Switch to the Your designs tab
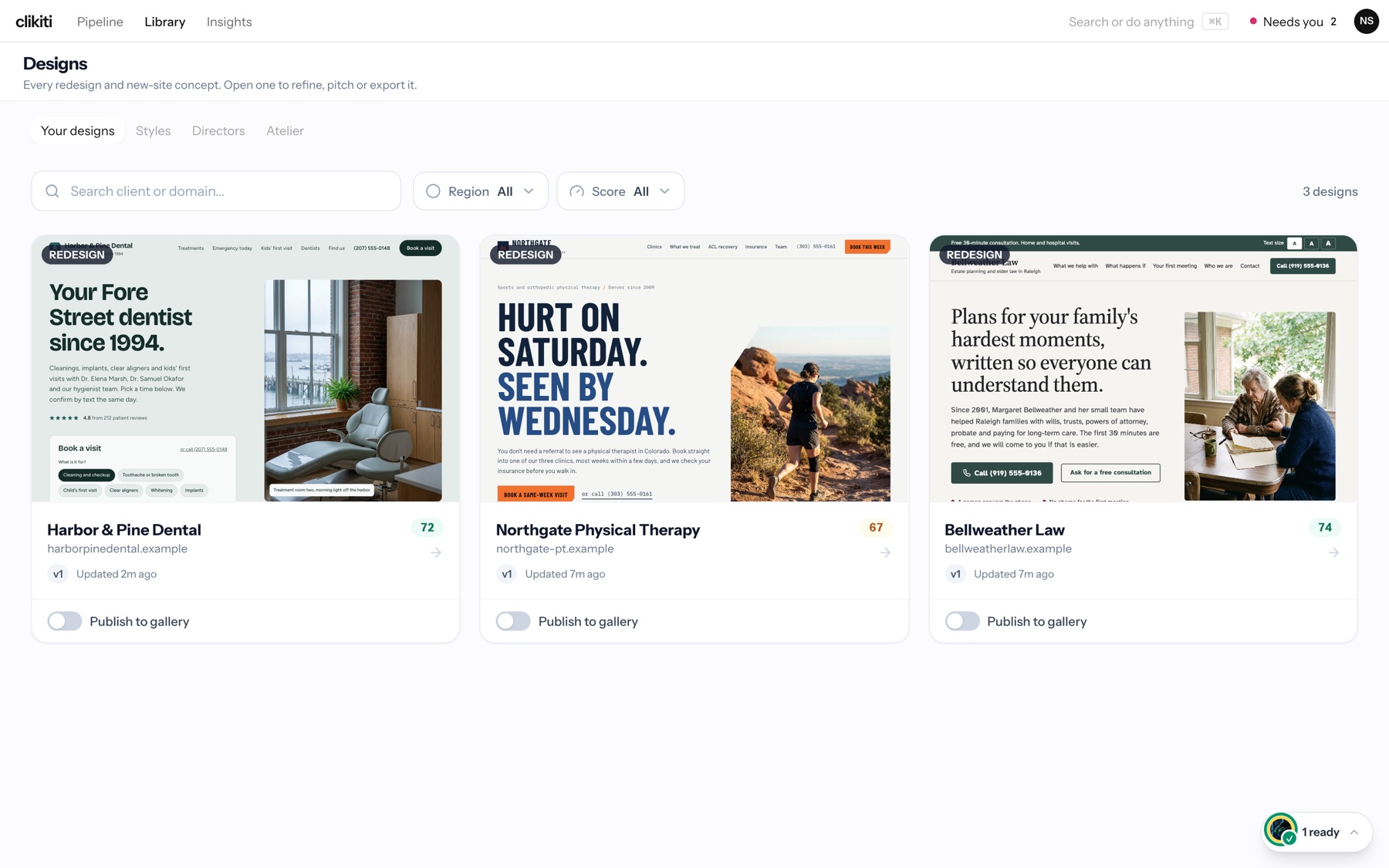 [78, 130]
